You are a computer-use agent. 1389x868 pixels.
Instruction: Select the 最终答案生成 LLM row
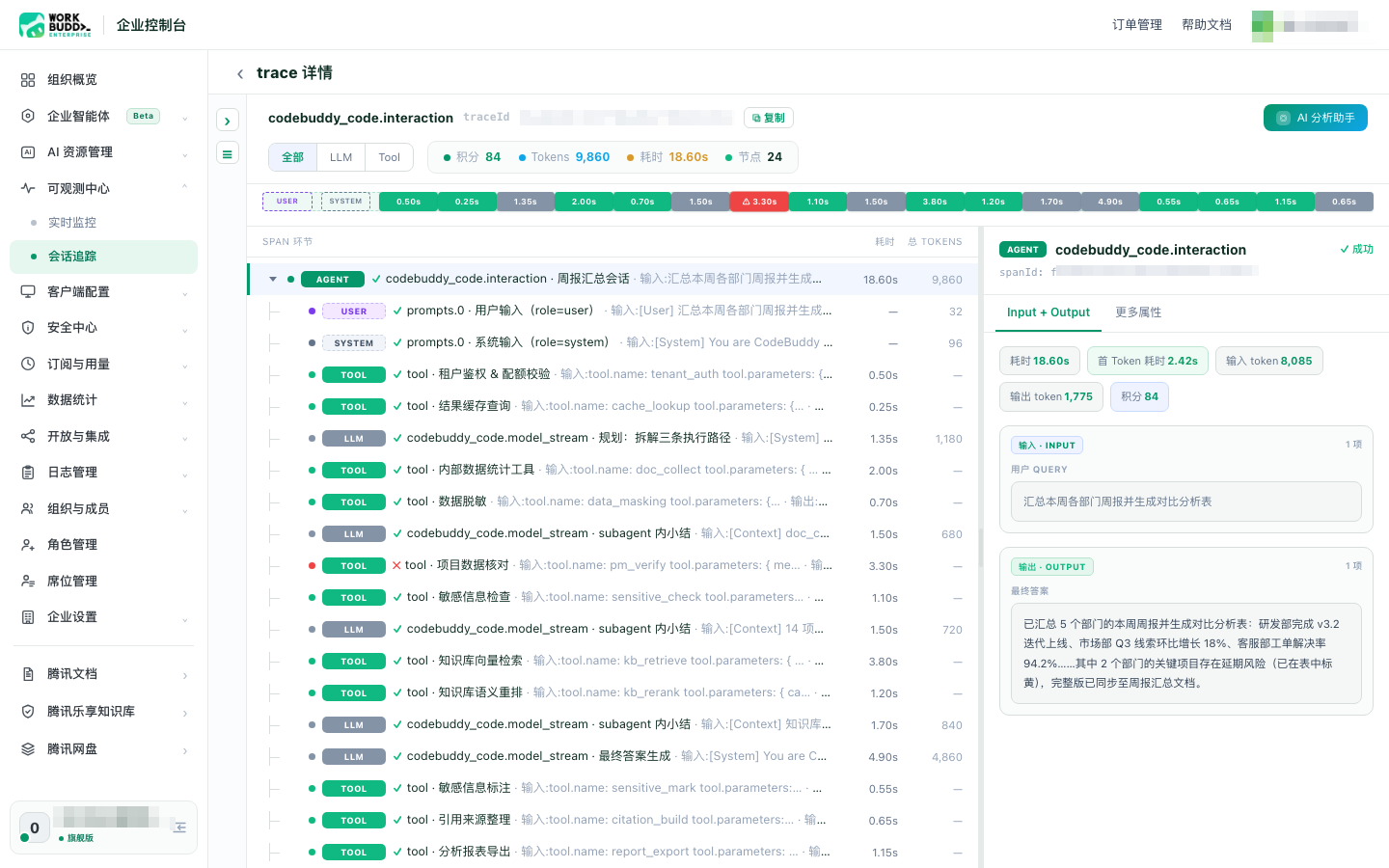[613, 756]
